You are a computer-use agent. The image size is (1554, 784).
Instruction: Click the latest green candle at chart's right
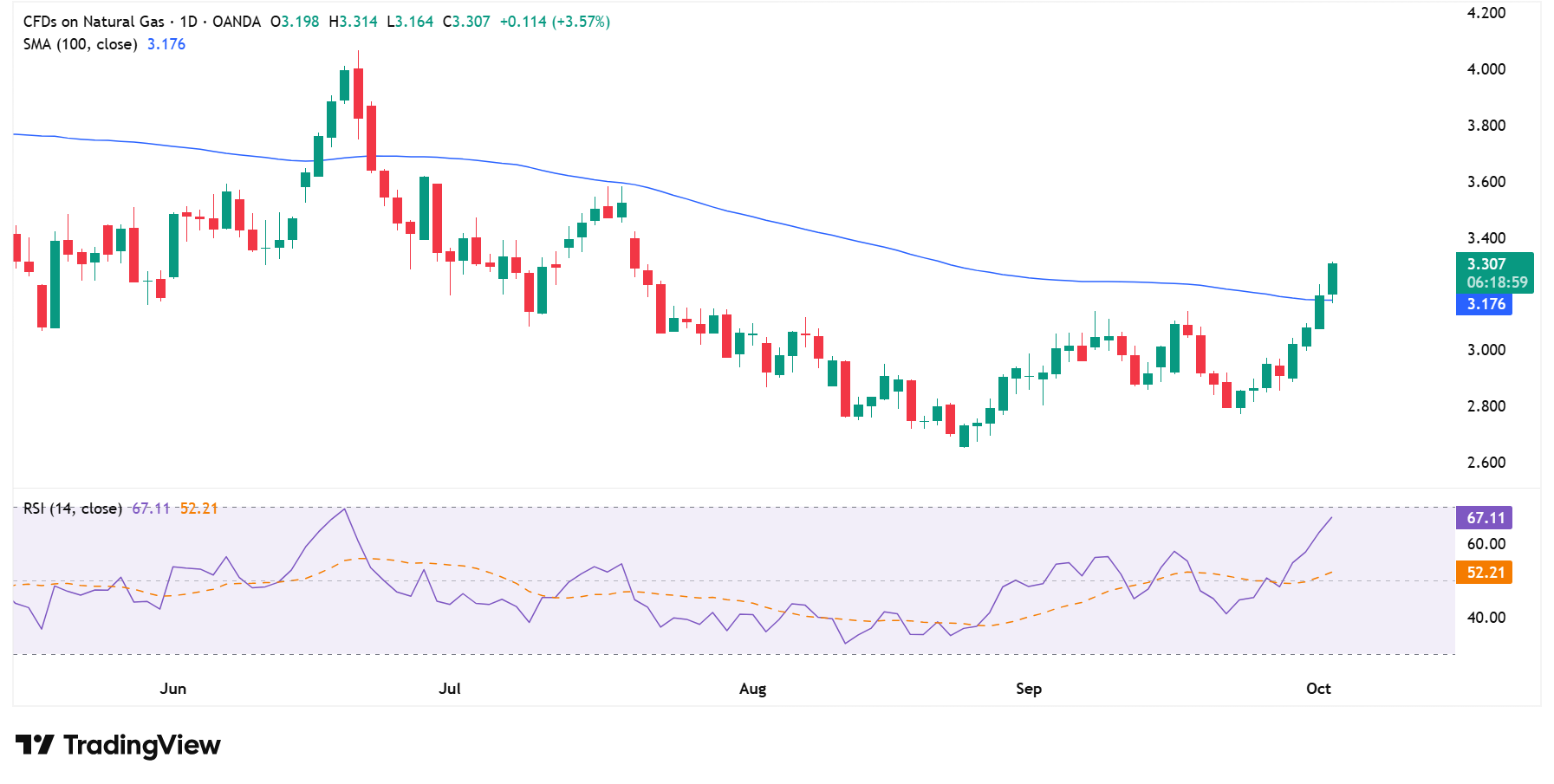tap(1332, 279)
